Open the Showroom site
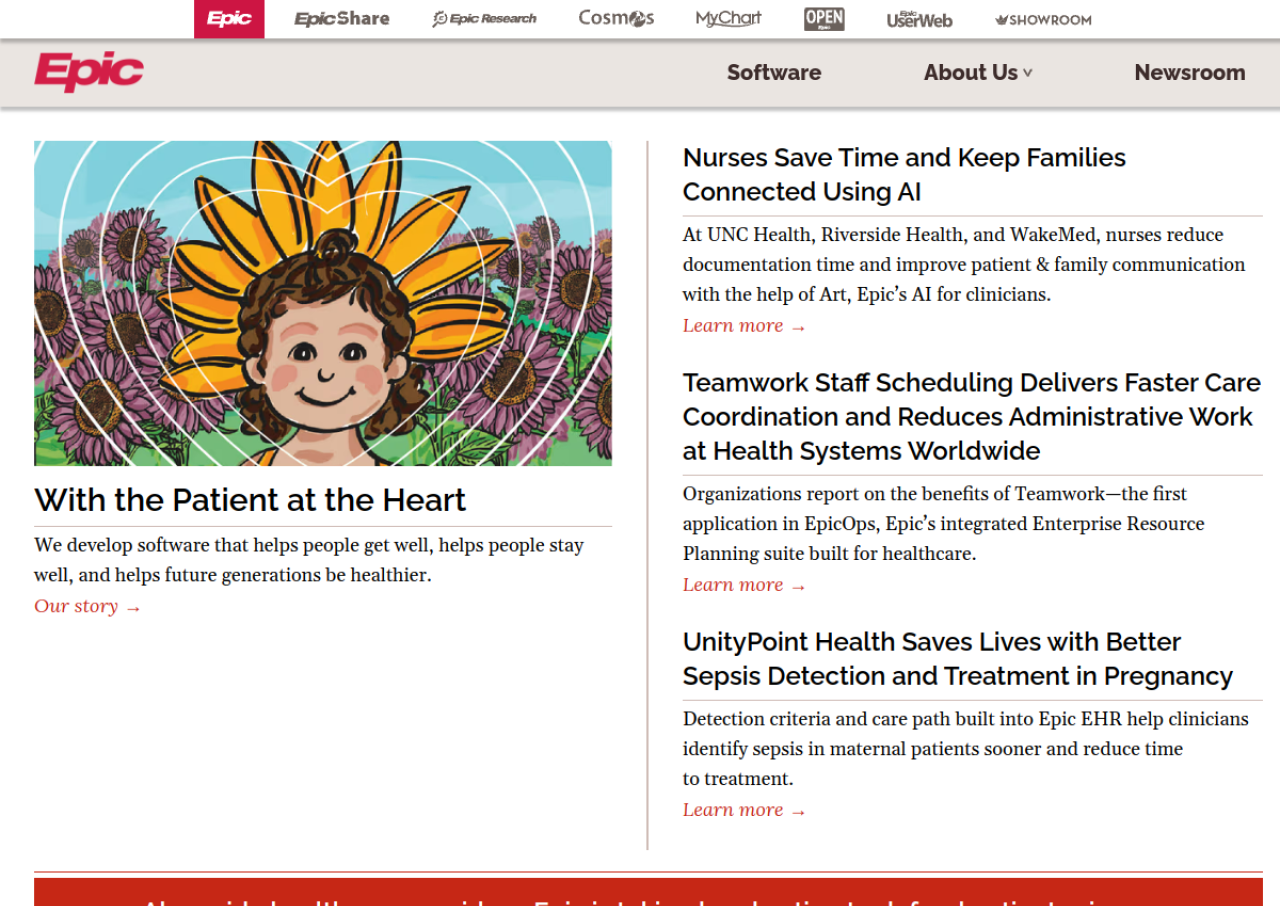This screenshot has width=1280, height=906. tap(1043, 19)
